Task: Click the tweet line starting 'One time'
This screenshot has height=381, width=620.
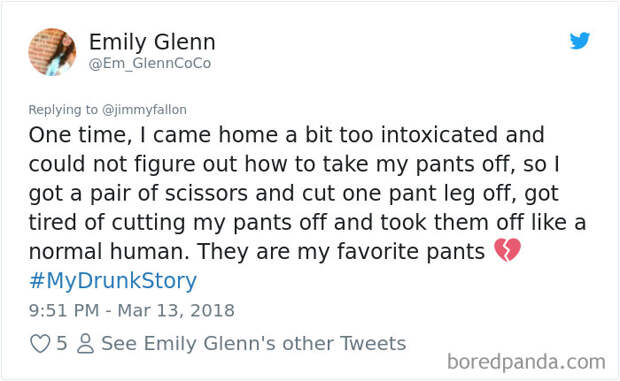Action: point(287,135)
